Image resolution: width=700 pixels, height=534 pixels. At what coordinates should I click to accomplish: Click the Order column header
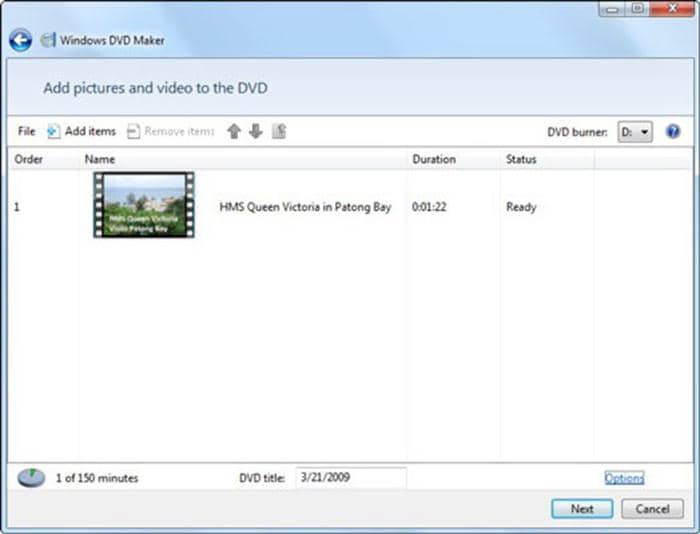tap(29, 159)
